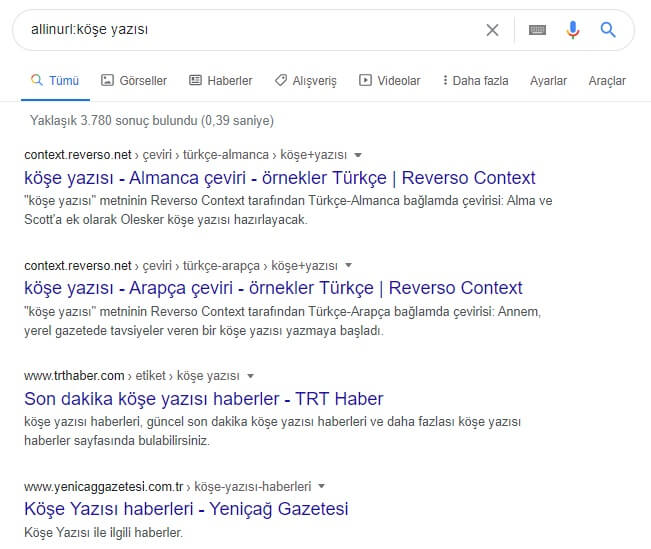Open the TRT Haber köşe yazısı result

(x=203, y=398)
